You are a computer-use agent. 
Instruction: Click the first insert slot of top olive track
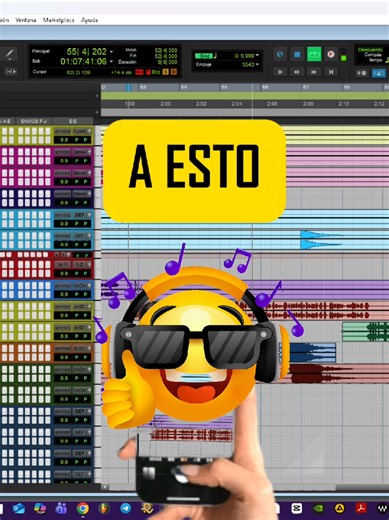tap(5, 131)
